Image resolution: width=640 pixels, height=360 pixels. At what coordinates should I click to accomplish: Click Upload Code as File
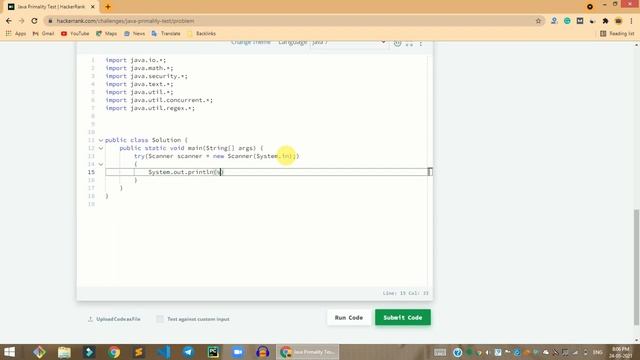coord(114,319)
